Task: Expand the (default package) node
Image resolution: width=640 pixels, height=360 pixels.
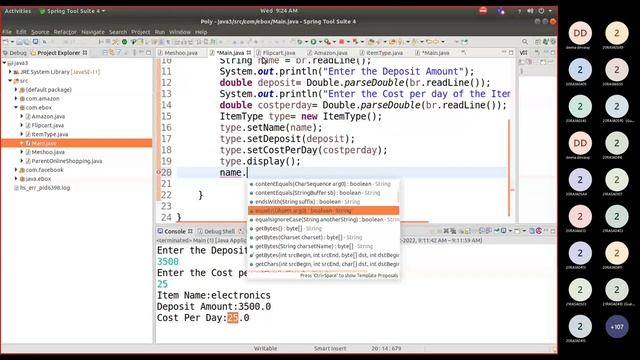Action: [x=16, y=90]
